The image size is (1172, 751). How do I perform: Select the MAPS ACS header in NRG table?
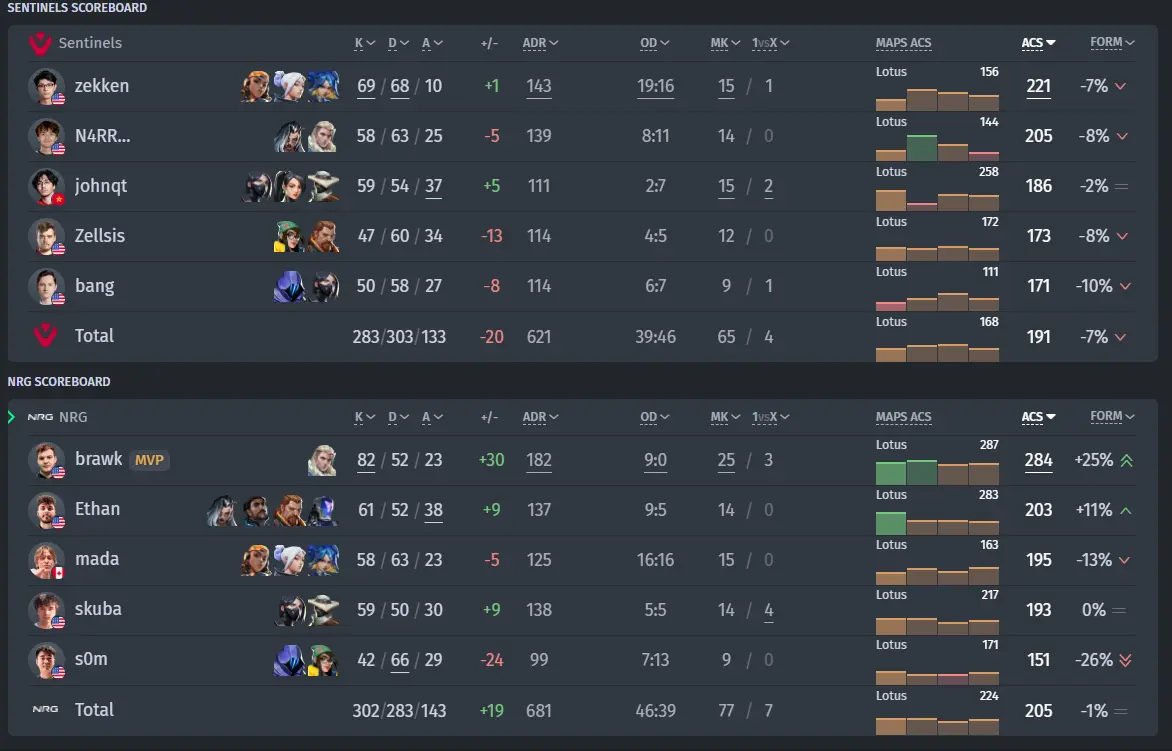click(904, 416)
